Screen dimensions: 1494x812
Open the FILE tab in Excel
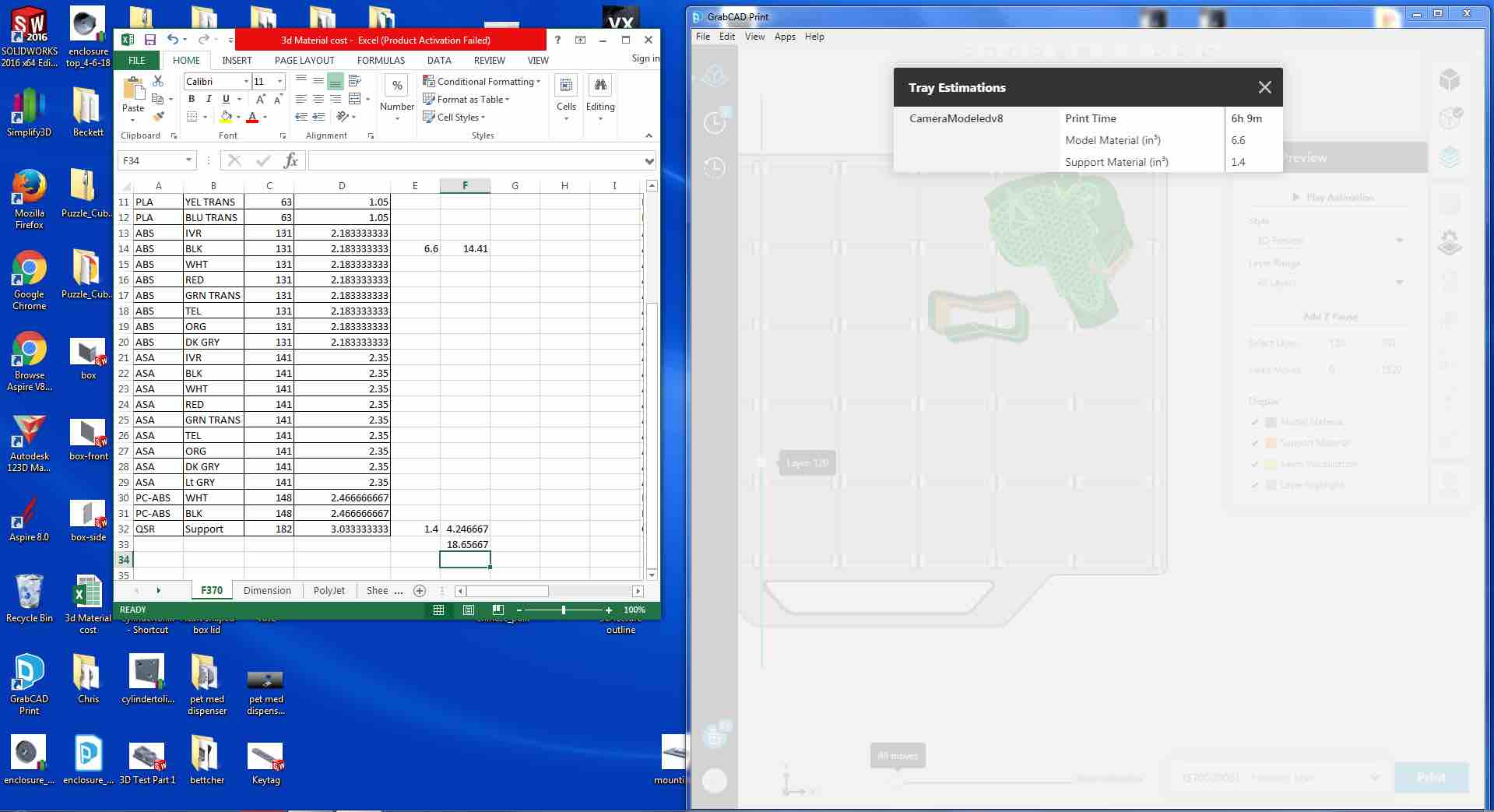[137, 60]
